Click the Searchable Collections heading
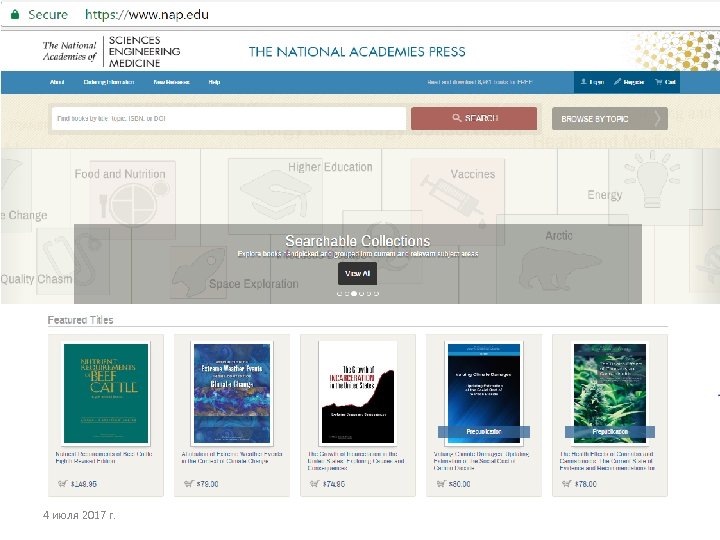Screen dimensions: 720x540 [x=358, y=241]
